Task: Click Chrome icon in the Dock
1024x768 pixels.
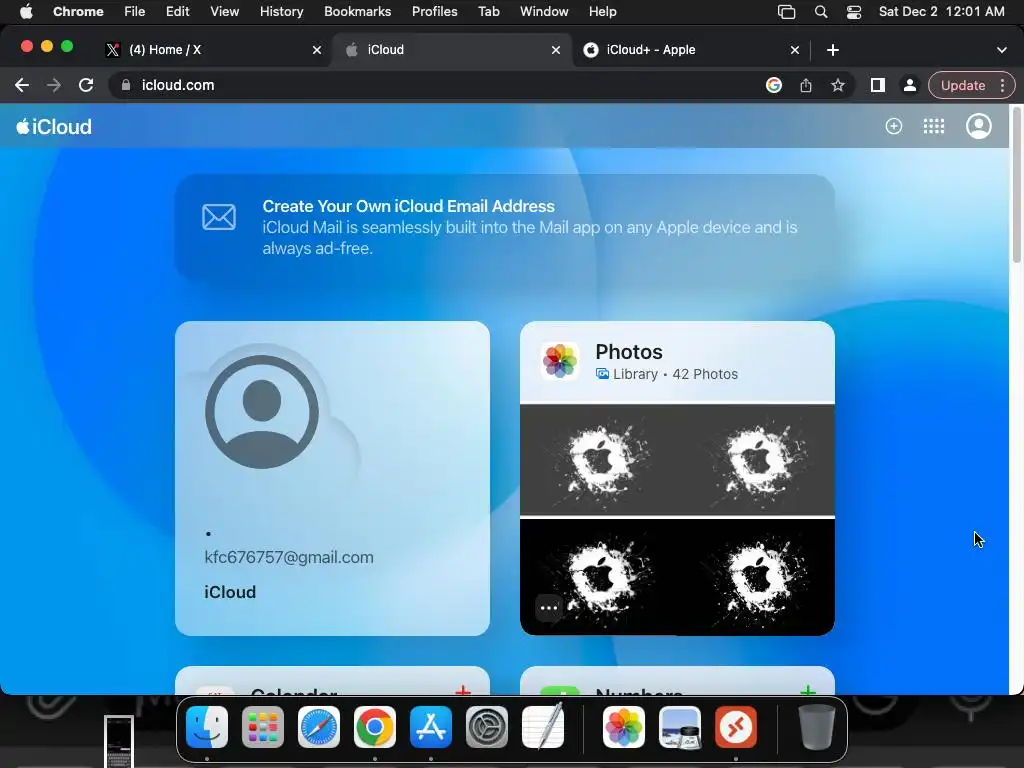Action: click(x=375, y=727)
